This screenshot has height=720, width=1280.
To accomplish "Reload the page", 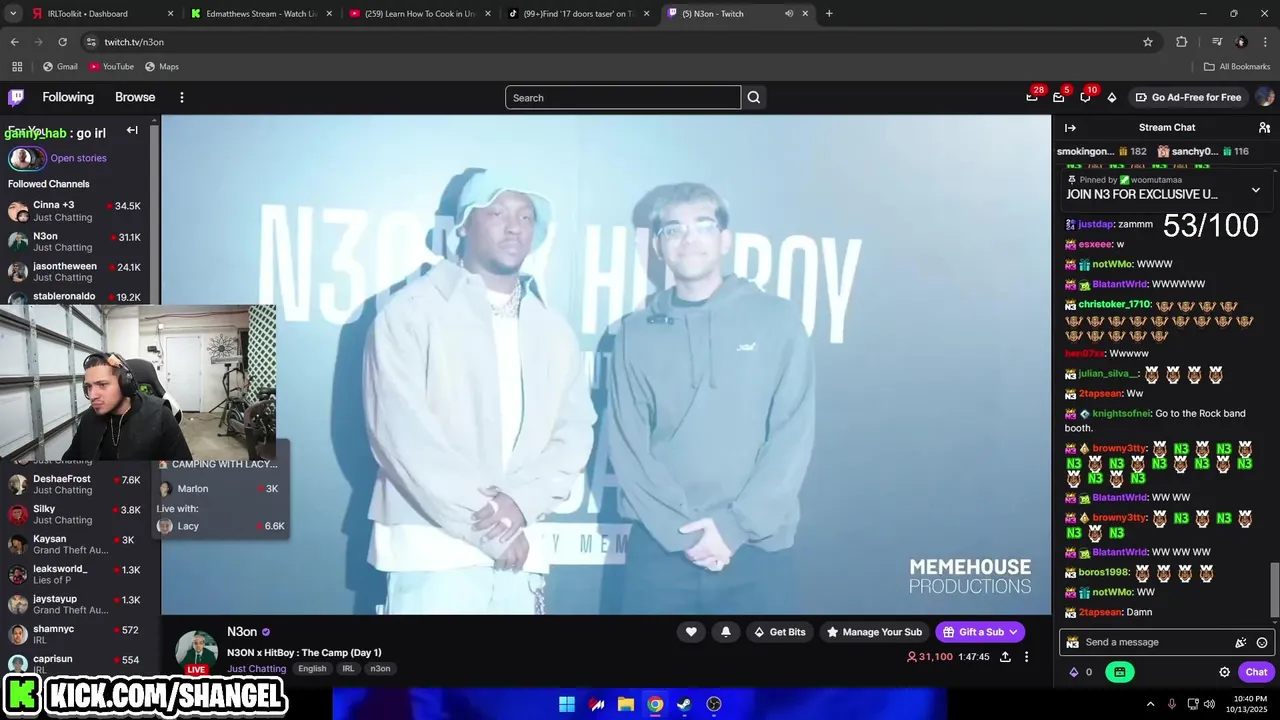I will point(62,42).
